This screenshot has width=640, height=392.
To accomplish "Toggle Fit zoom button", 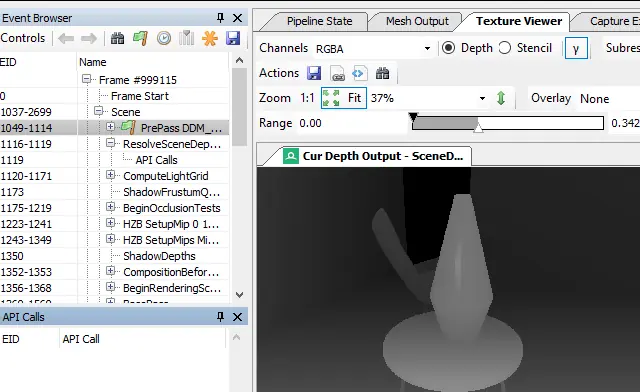I will click(x=344, y=98).
